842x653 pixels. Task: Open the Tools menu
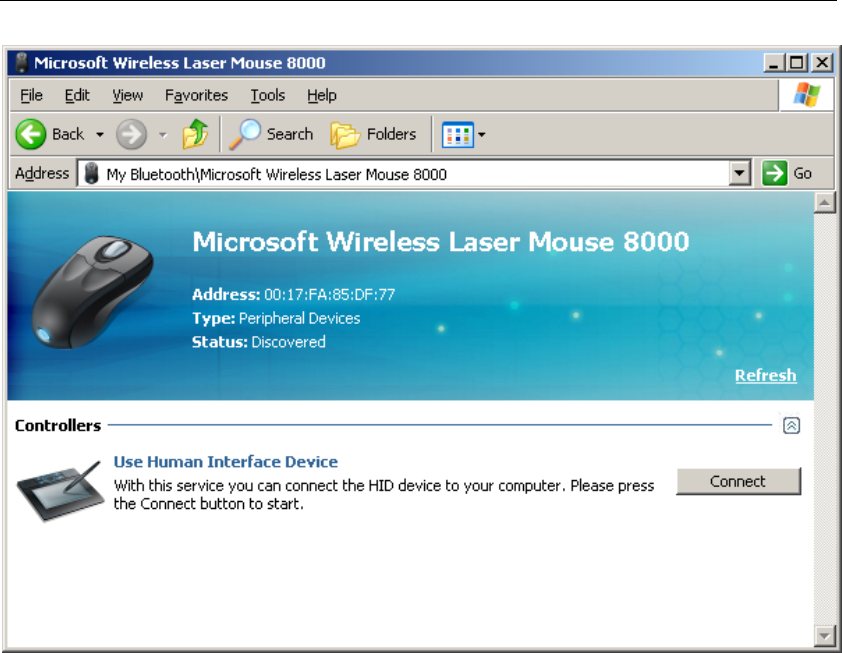click(x=267, y=95)
